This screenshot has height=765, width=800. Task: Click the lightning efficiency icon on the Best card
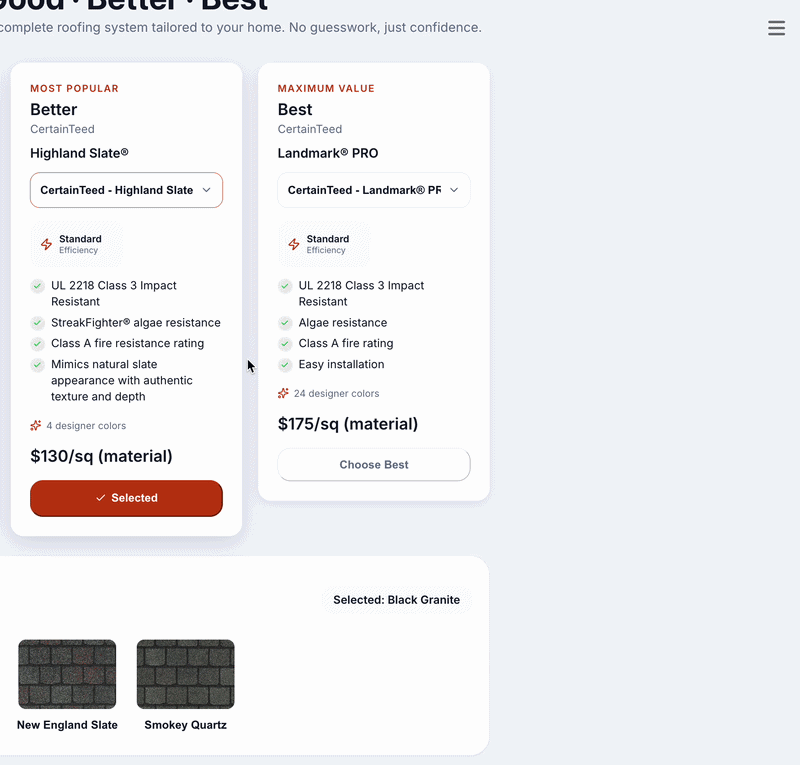point(294,244)
